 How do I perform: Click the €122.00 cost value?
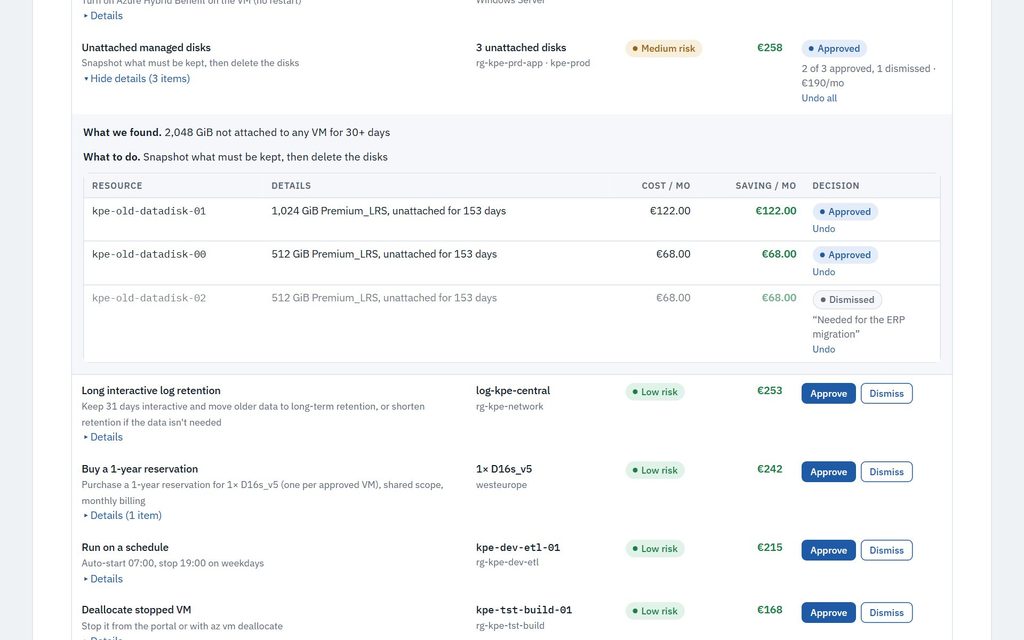pos(670,211)
